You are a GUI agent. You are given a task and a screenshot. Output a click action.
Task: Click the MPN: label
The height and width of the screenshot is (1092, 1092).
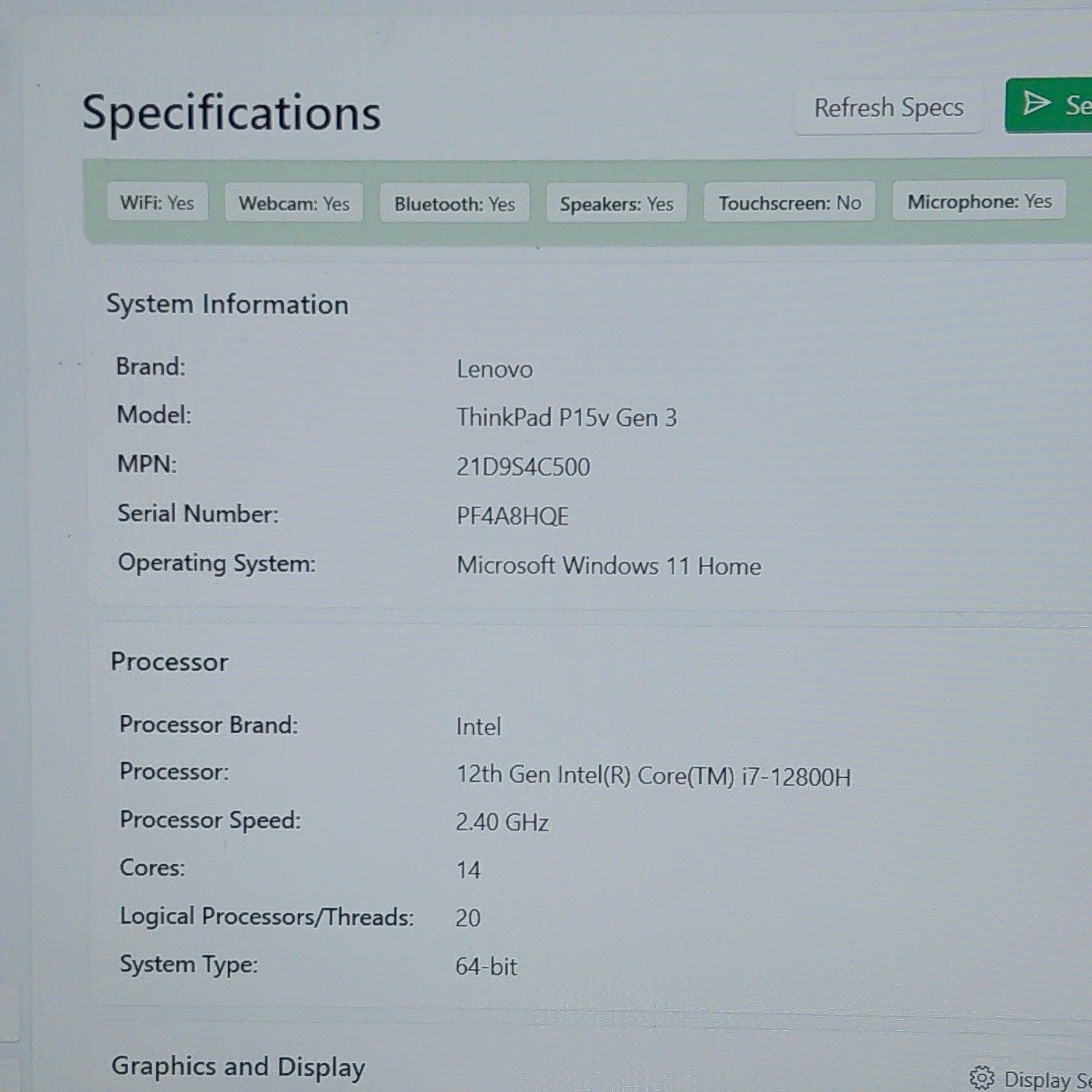click(x=147, y=464)
